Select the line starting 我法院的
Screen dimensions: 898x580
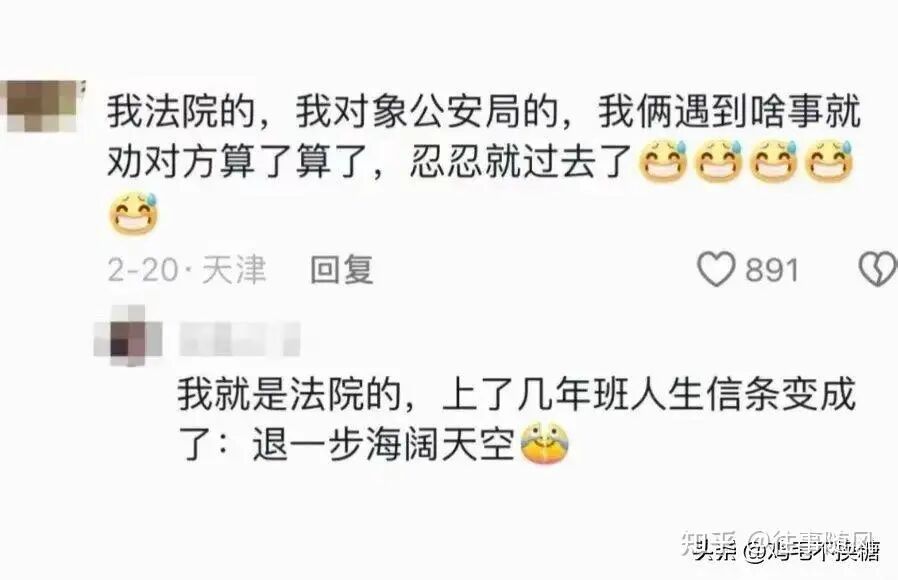pyautogui.click(x=484, y=112)
